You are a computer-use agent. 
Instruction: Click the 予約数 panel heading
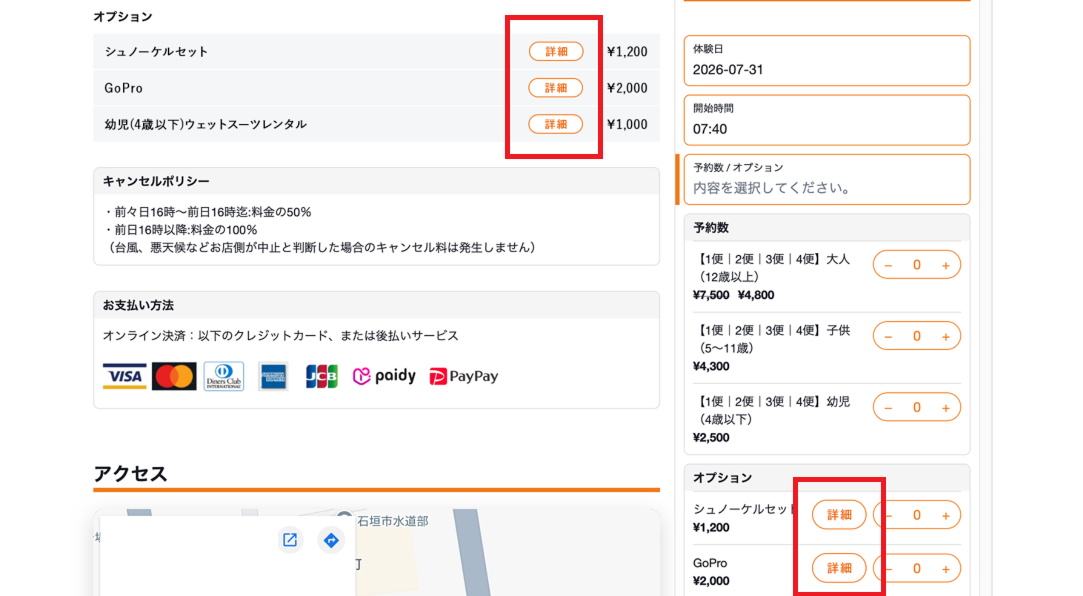coord(711,228)
